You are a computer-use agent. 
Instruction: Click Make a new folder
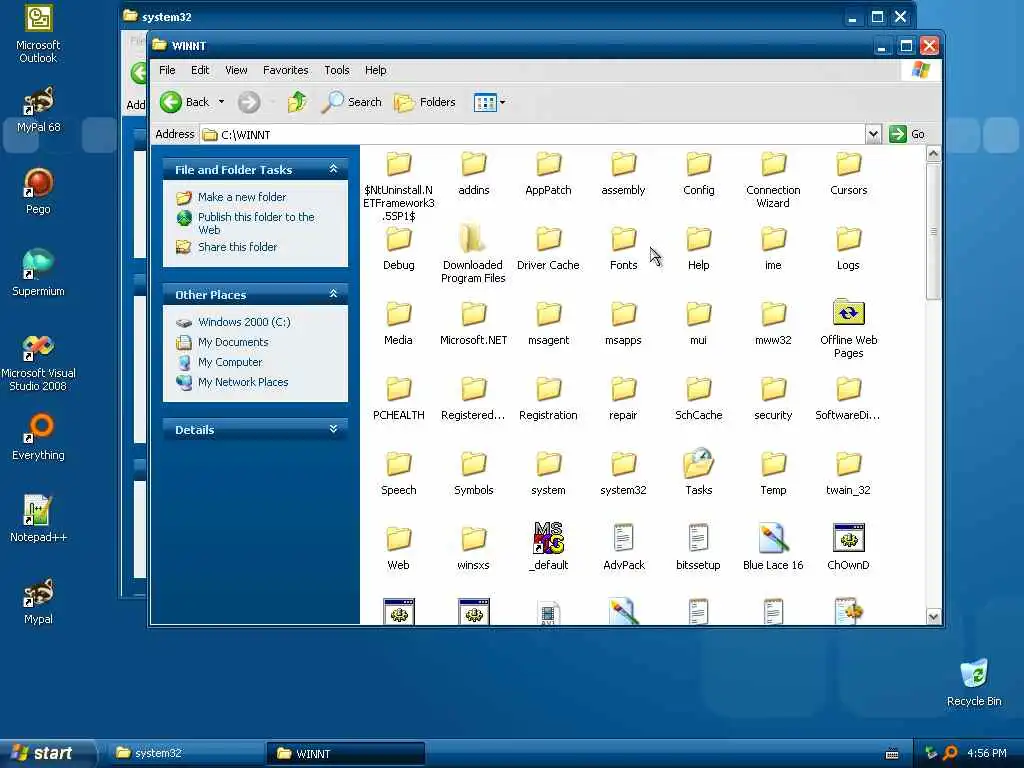tap(242, 197)
